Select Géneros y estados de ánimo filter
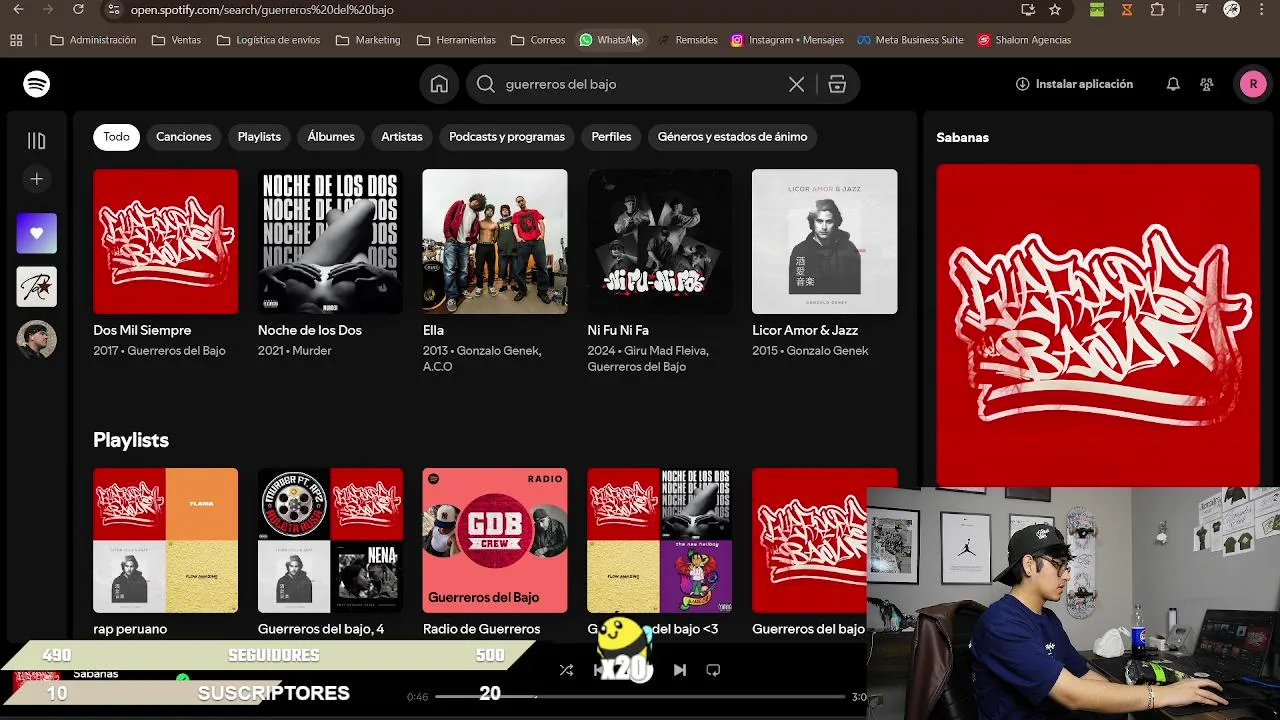Image resolution: width=1280 pixels, height=720 pixels. coord(732,137)
